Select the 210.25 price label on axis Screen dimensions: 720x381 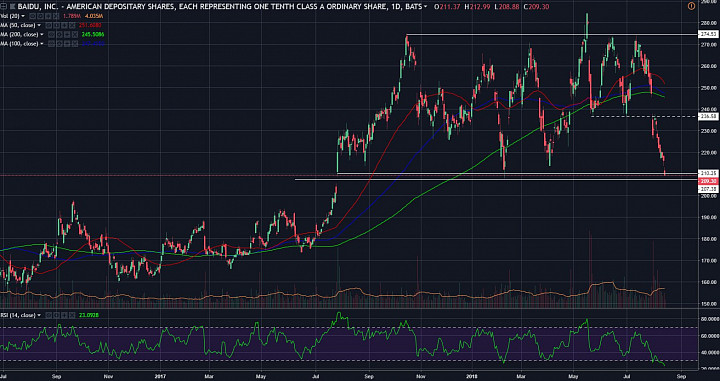coord(709,173)
